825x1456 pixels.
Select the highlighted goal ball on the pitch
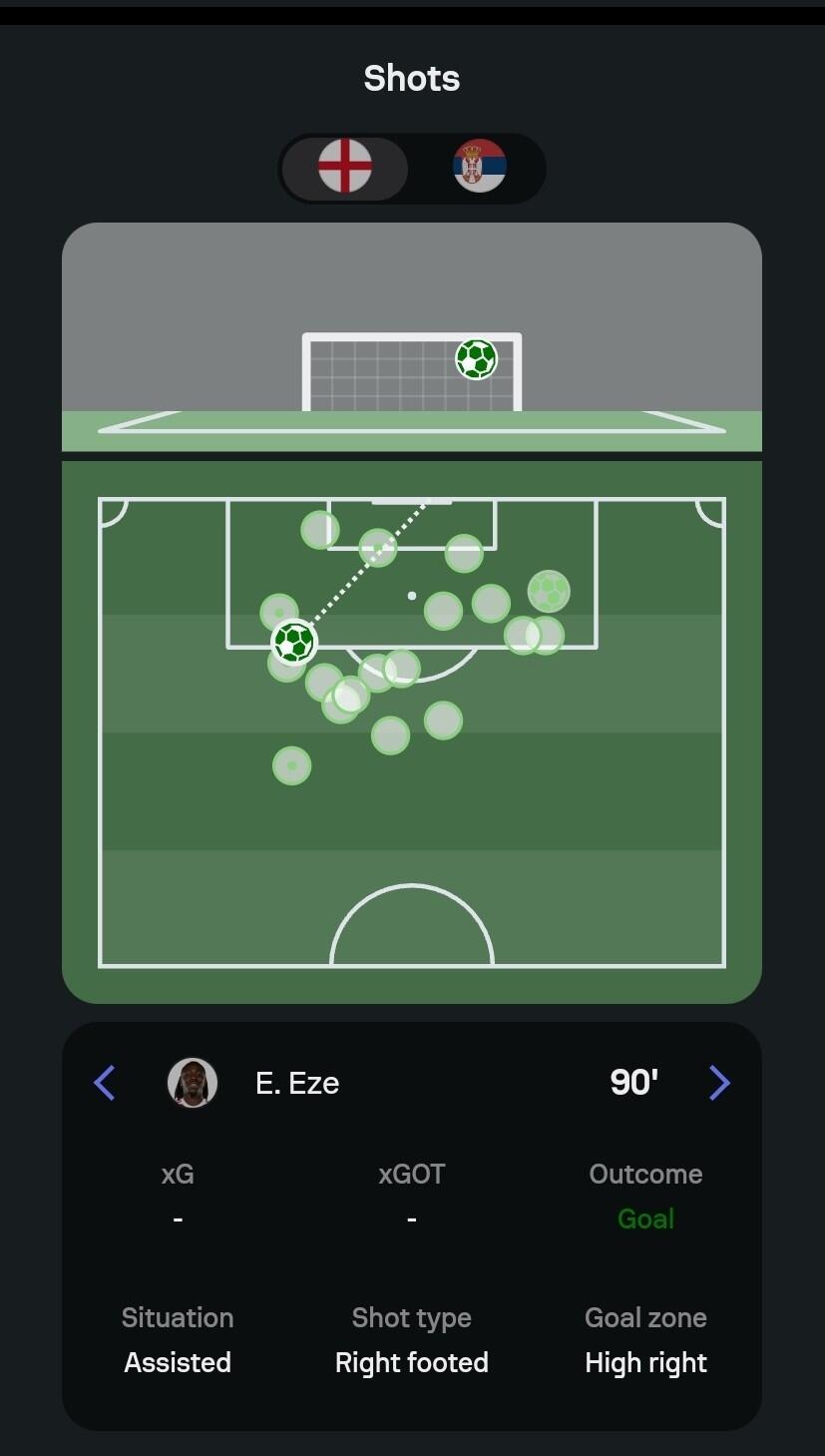click(293, 642)
